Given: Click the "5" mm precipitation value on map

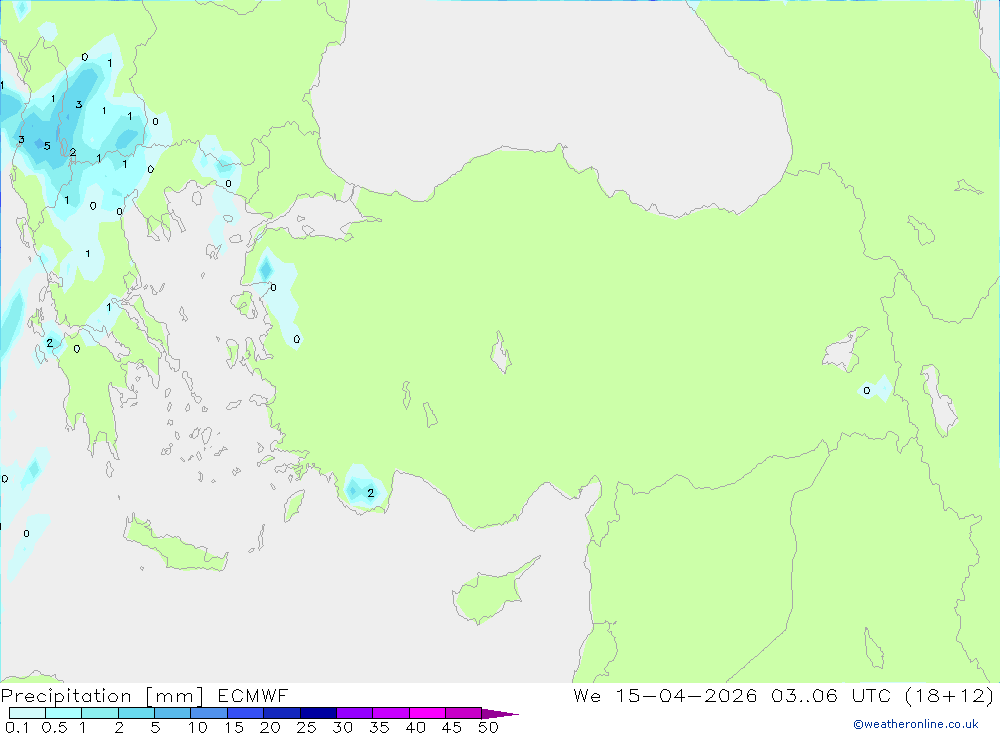Looking at the screenshot, I should click(47, 146).
